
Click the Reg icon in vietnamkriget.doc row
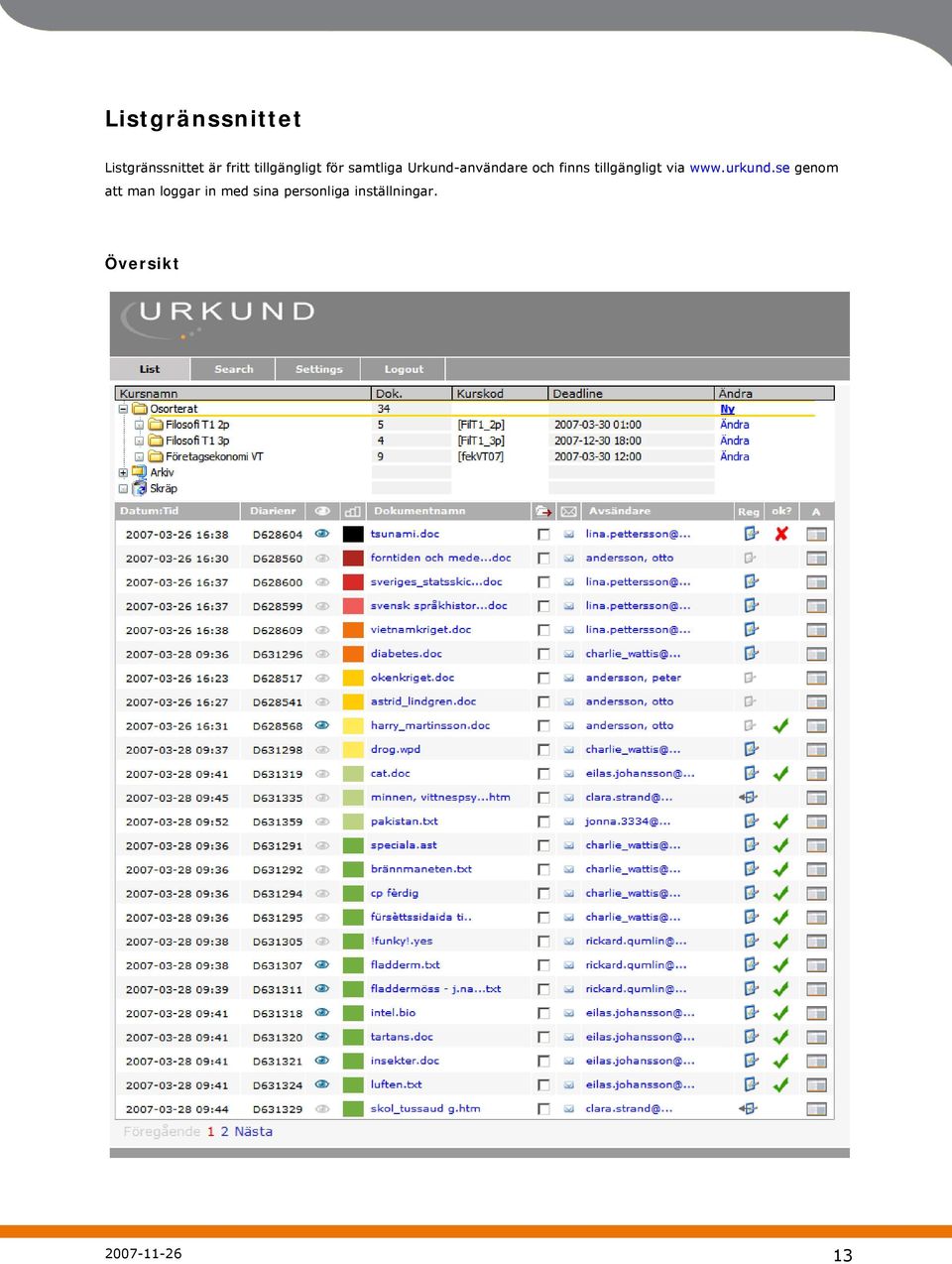[x=751, y=630]
